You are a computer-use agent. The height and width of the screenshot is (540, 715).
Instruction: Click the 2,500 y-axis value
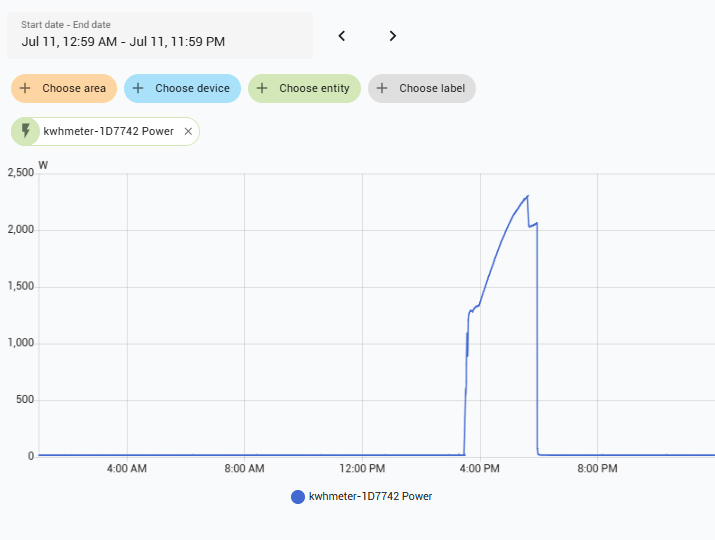(x=21, y=173)
